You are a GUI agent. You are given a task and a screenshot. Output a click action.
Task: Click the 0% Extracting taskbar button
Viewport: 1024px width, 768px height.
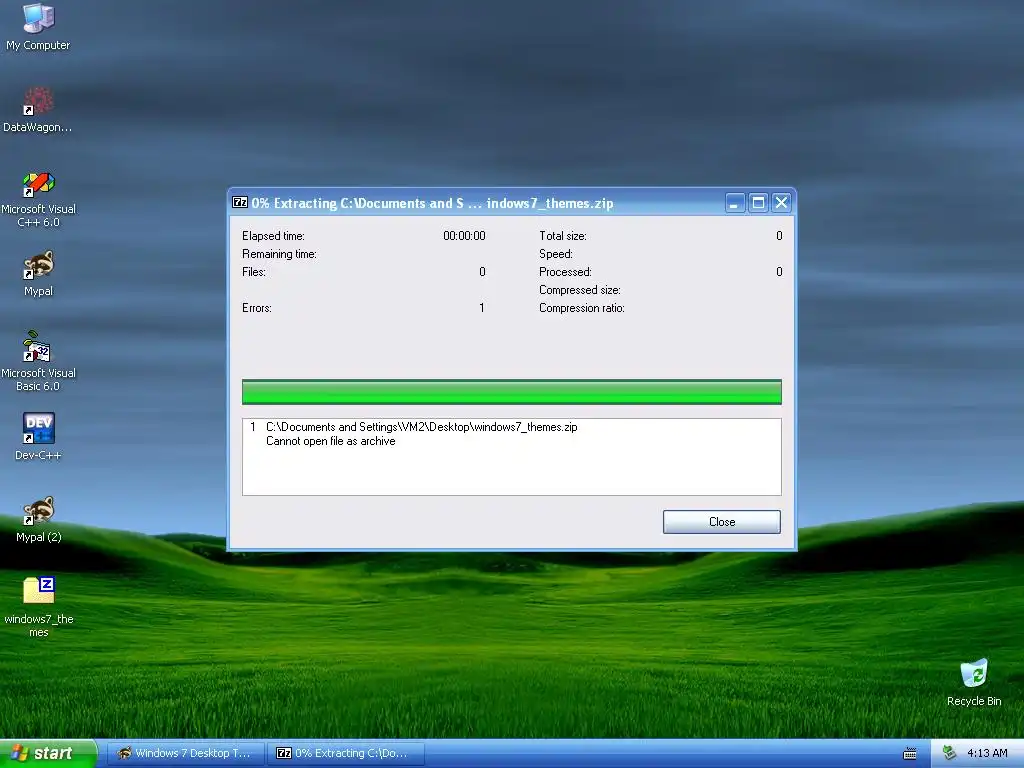[346, 753]
